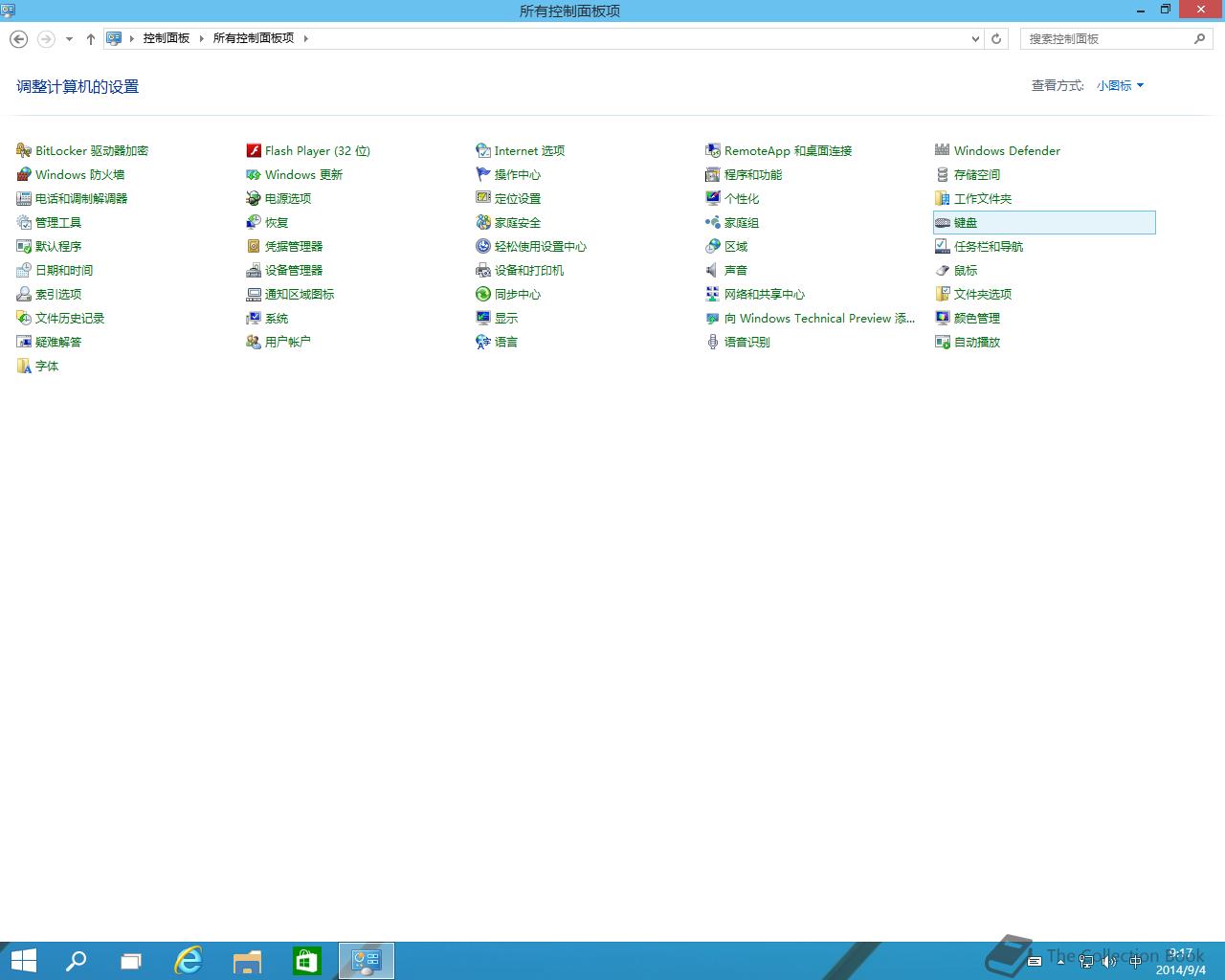
Task: Open the Windows 防火墙 icon
Action: 24,174
